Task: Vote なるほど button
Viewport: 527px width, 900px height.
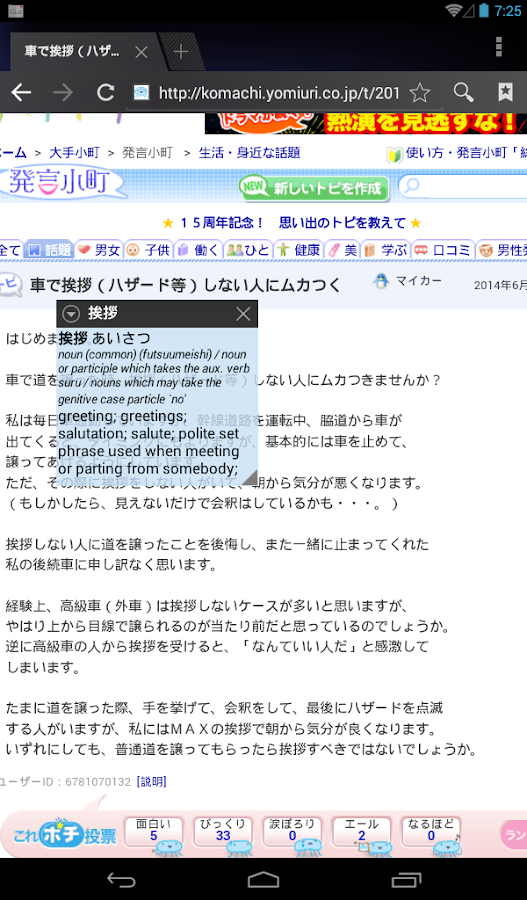Action: (431, 831)
